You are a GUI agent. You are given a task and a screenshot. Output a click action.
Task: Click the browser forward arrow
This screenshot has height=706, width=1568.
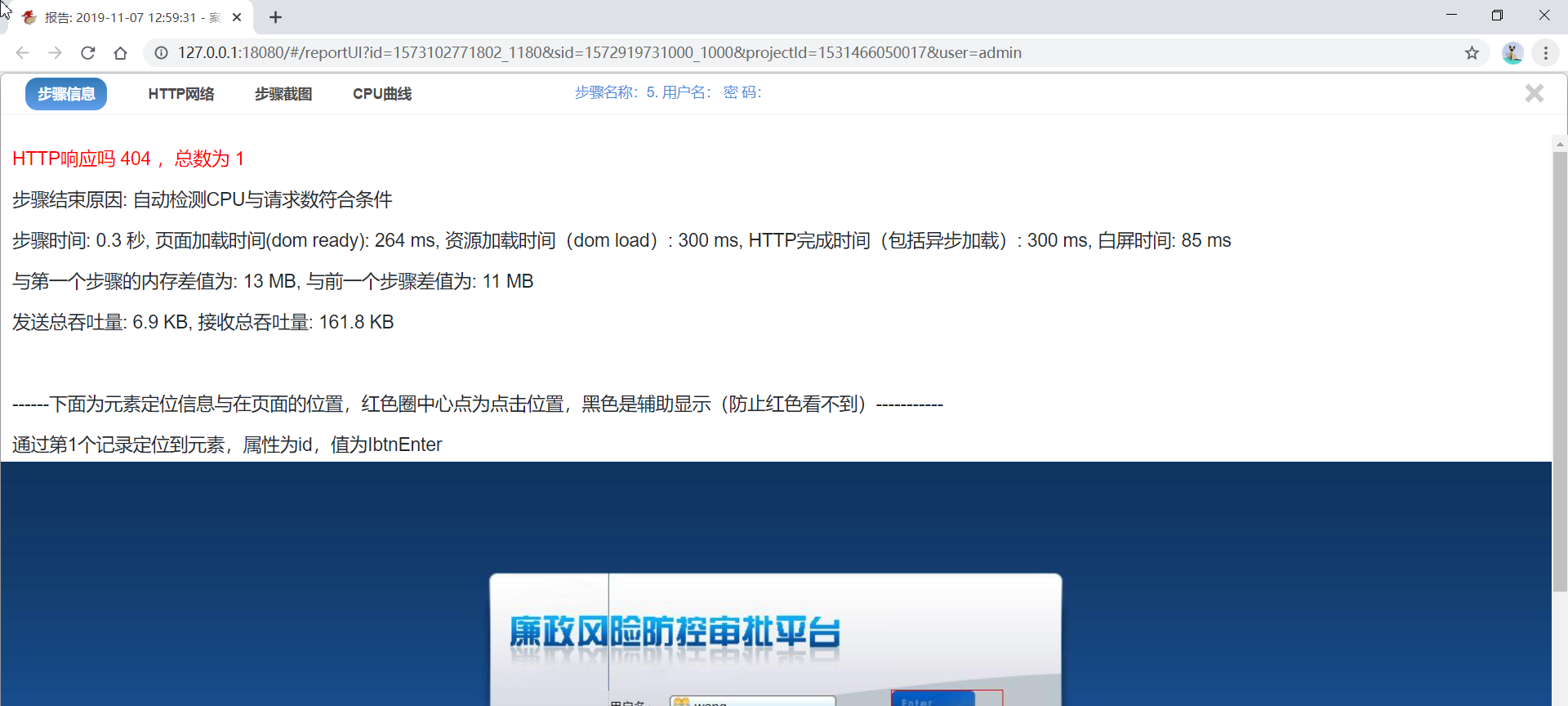point(55,53)
